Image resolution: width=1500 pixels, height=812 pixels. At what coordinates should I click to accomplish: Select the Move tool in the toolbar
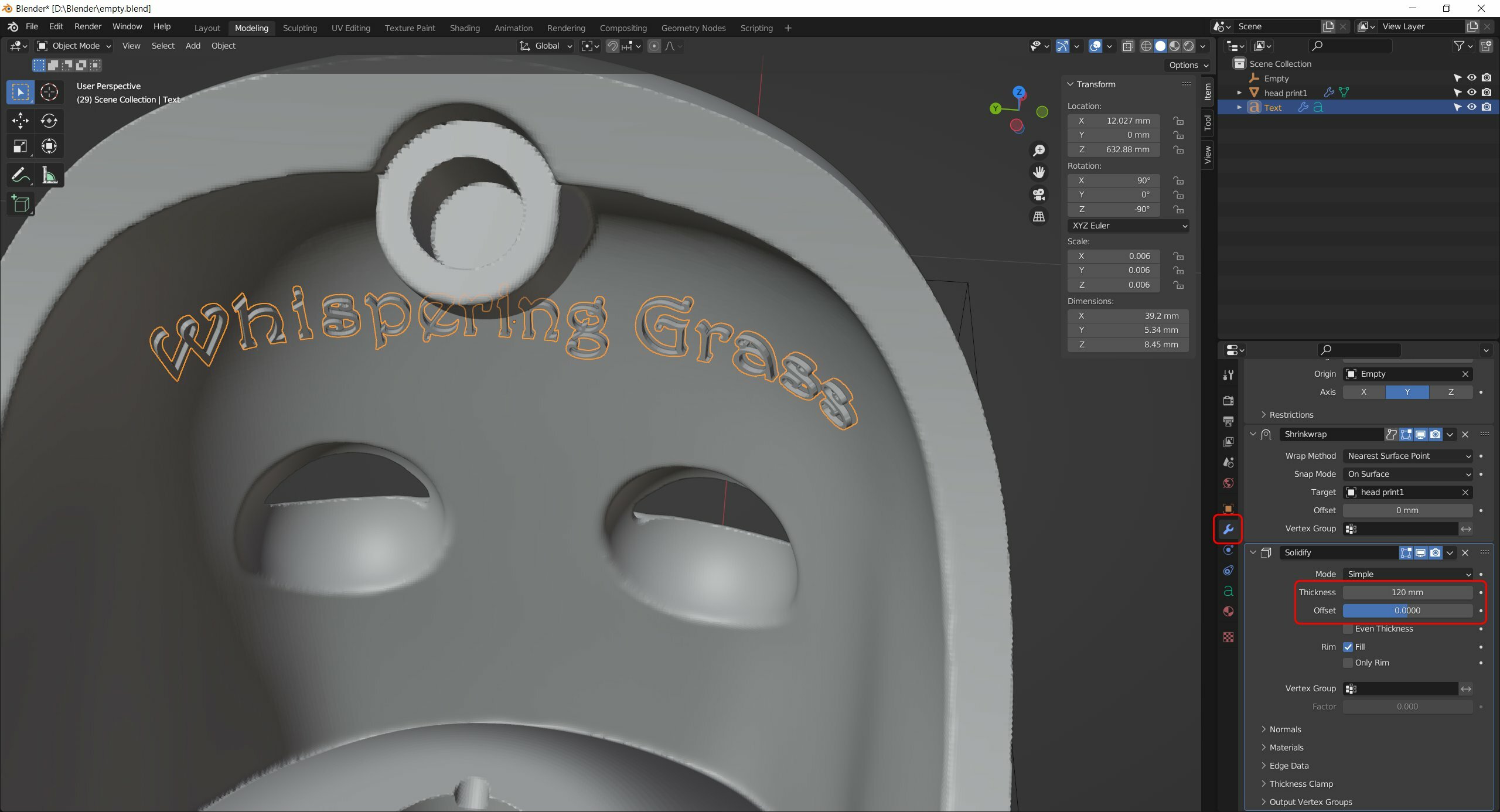(21, 121)
